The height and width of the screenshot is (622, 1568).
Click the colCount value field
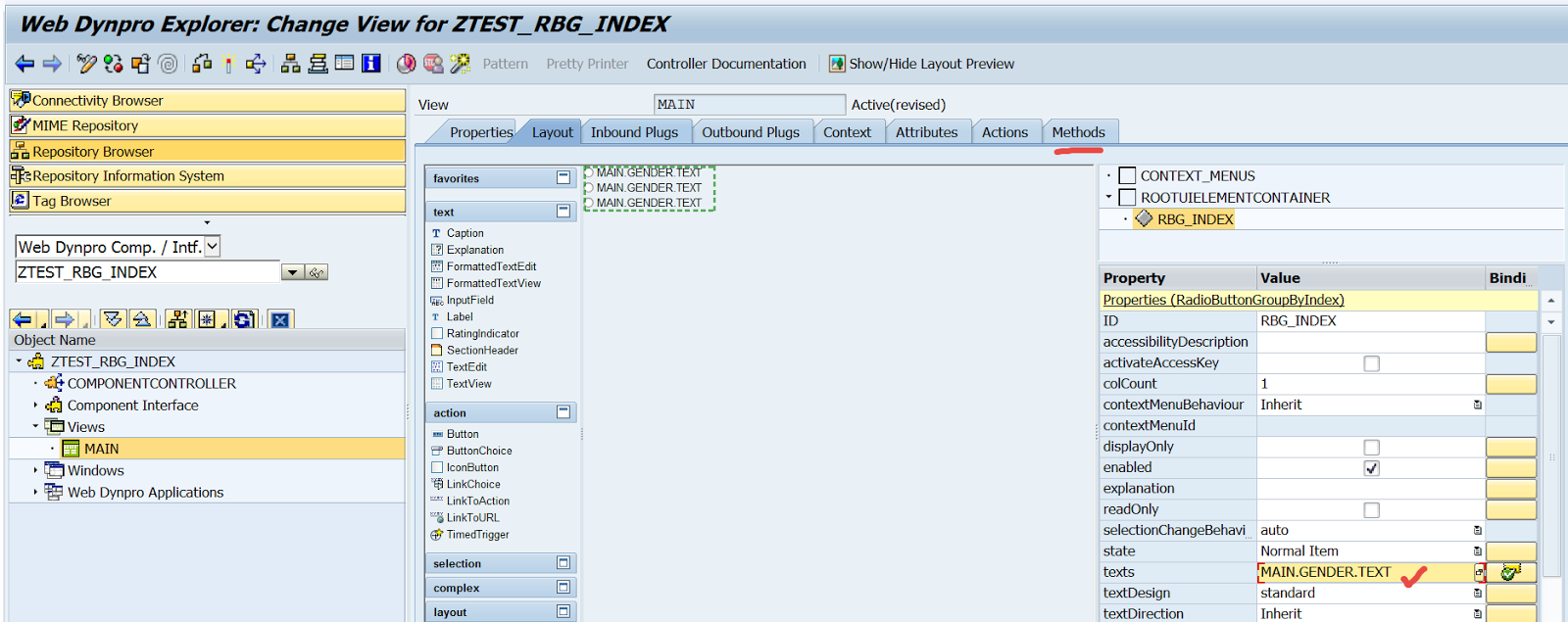click(1369, 384)
